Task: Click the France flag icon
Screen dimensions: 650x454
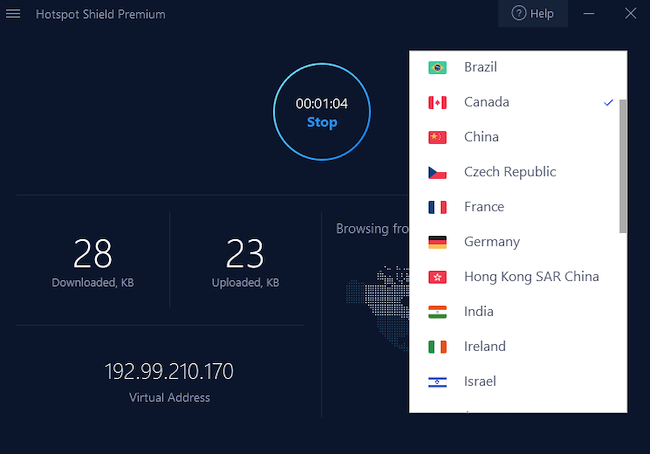Action: (437, 207)
